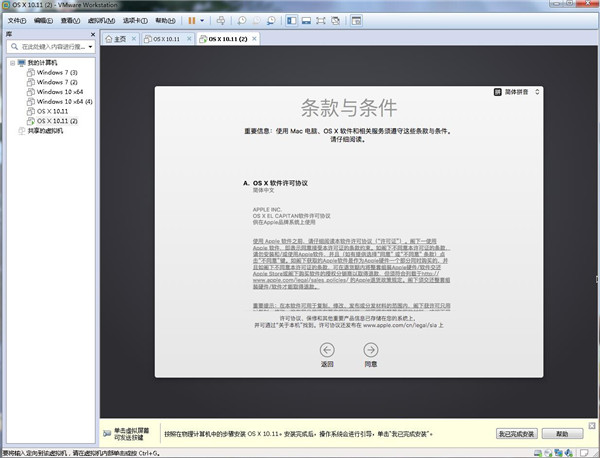Select Windows 10 x64 virtual machine

[x=55, y=92]
